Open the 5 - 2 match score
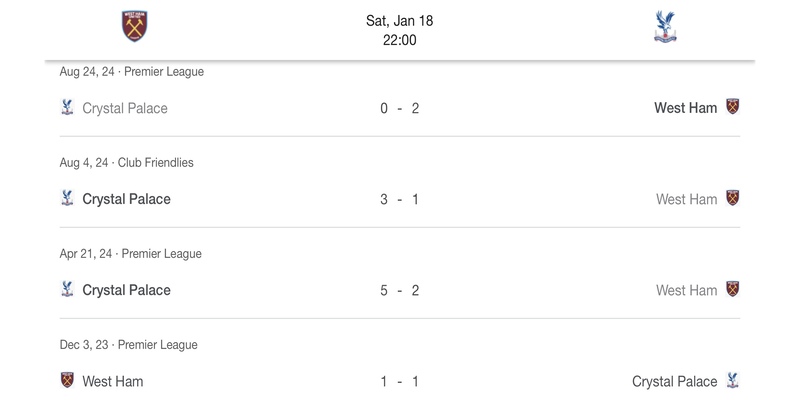The height and width of the screenshot is (400, 800). 399,290
